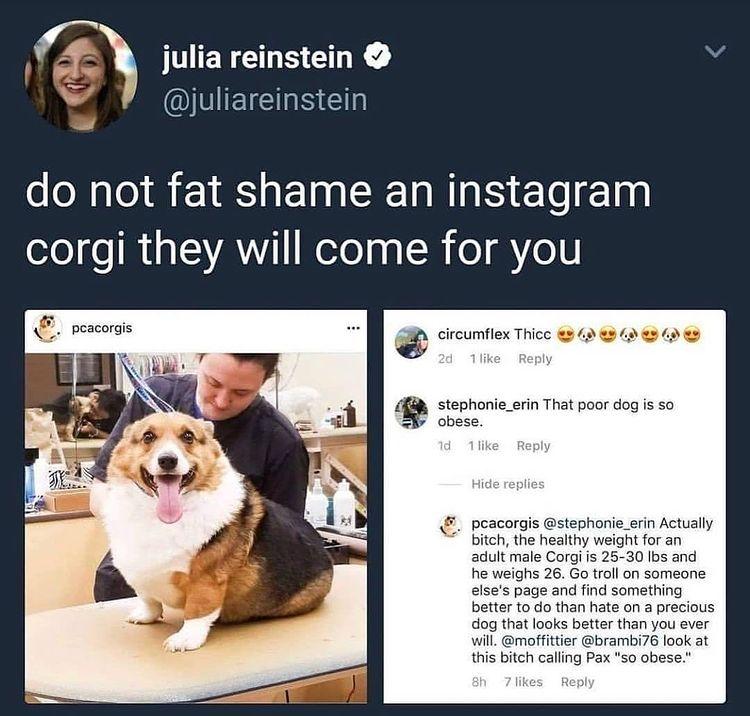Open the three-dot menu on pcacorgis post
Viewport: 750px width, 716px height.
click(x=353, y=328)
